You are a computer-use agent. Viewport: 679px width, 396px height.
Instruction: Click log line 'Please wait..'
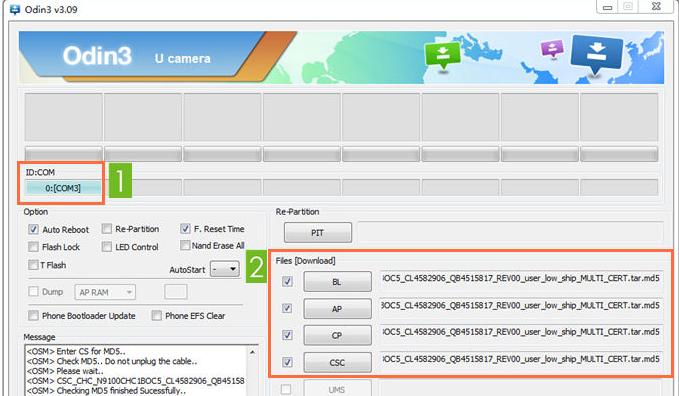(x=65, y=371)
